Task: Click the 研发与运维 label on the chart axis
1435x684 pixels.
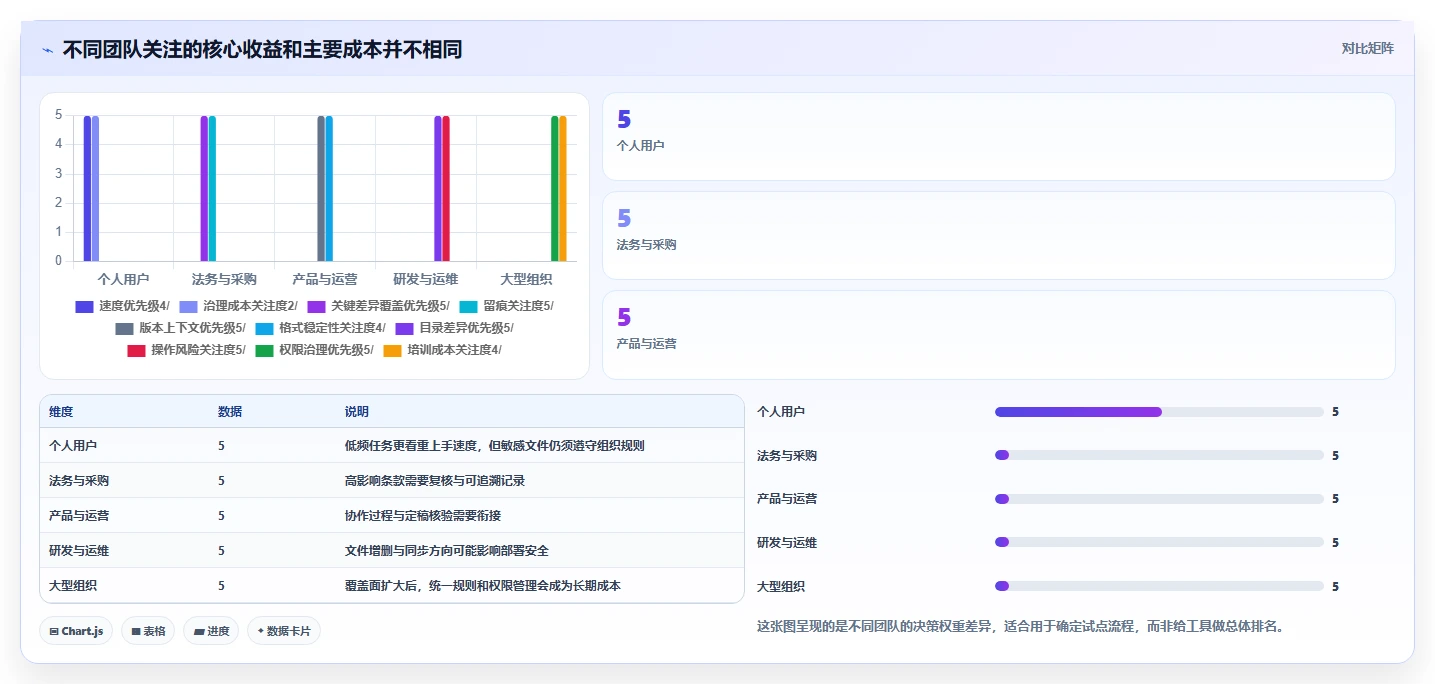Action: [x=426, y=279]
